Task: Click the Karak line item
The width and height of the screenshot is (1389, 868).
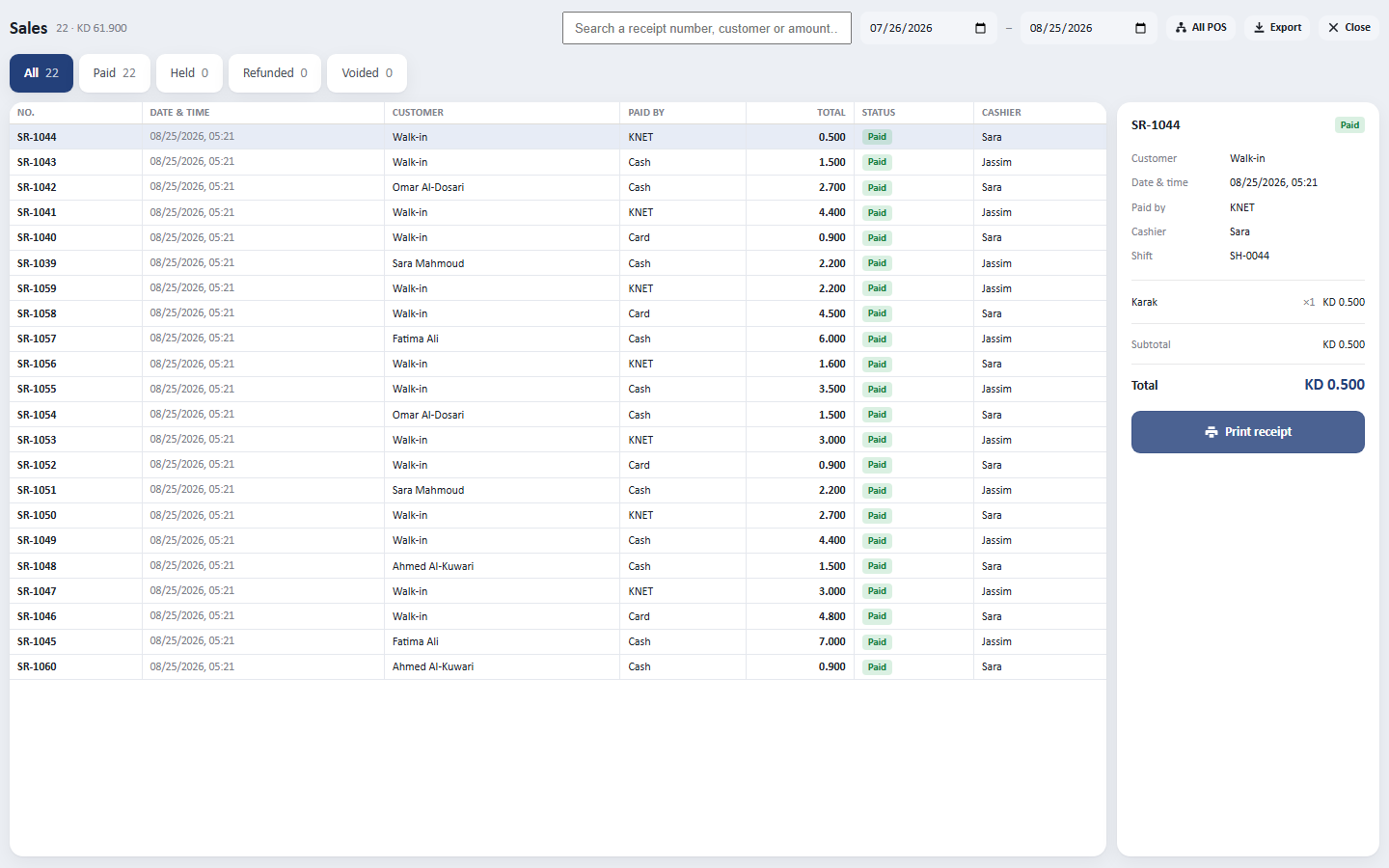Action: pyautogui.click(x=1248, y=302)
